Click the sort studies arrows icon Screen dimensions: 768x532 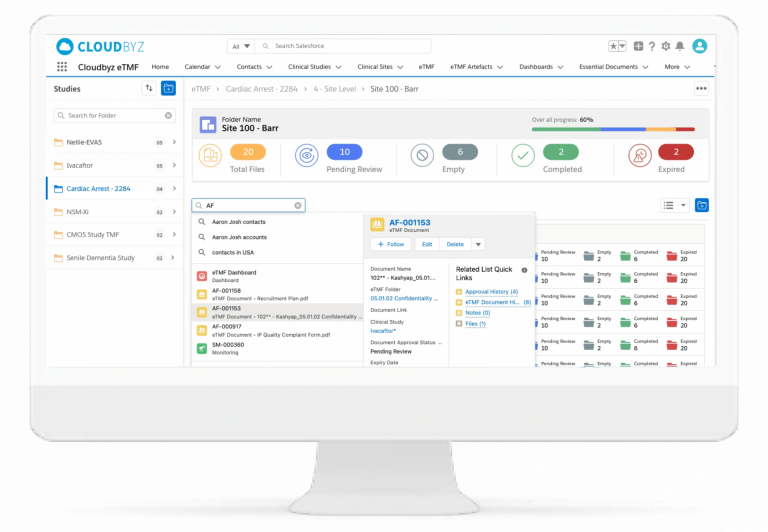click(149, 88)
